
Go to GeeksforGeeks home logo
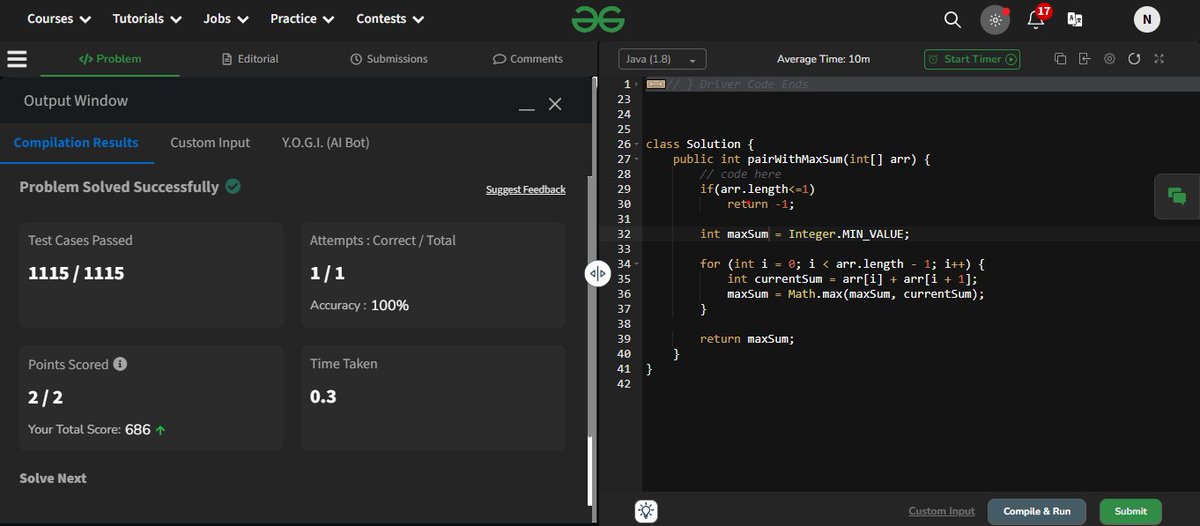pyautogui.click(x=598, y=19)
